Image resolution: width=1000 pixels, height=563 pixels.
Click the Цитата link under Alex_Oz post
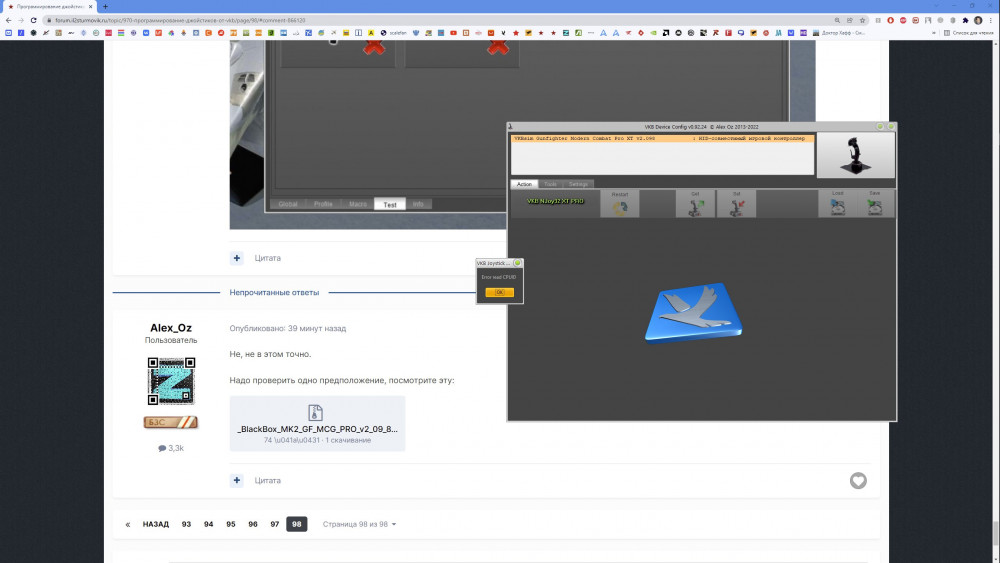click(267, 480)
